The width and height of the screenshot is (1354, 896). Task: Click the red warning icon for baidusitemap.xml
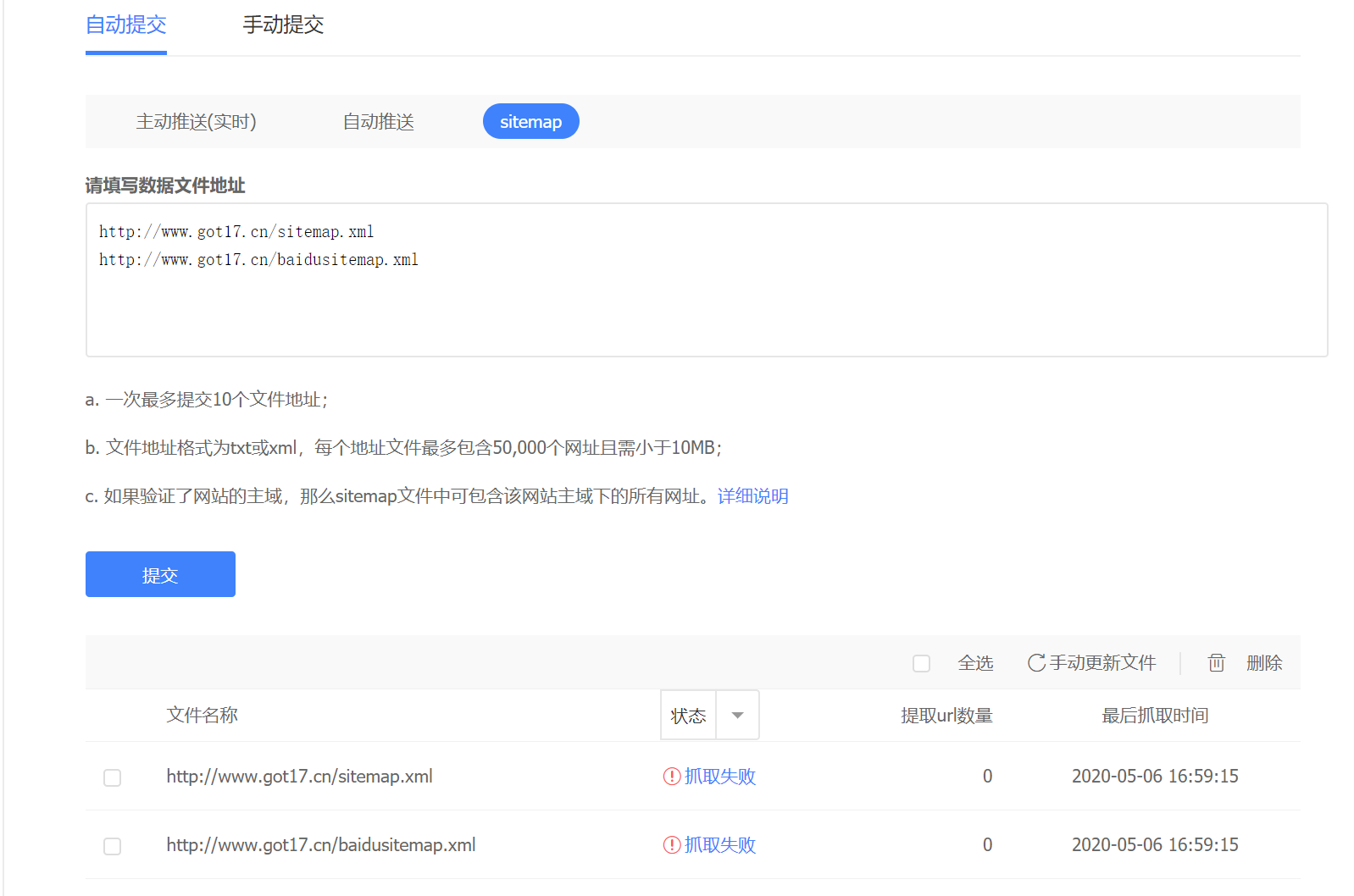(672, 845)
